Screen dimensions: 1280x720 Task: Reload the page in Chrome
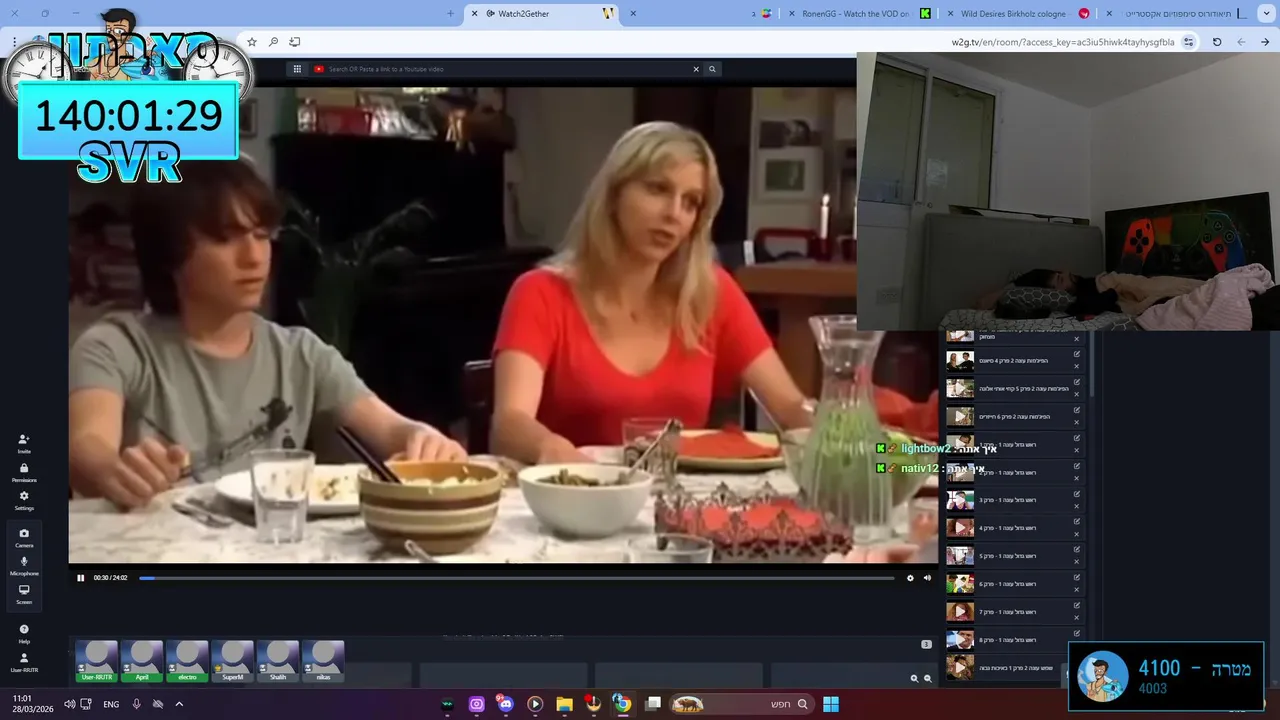point(1217,42)
